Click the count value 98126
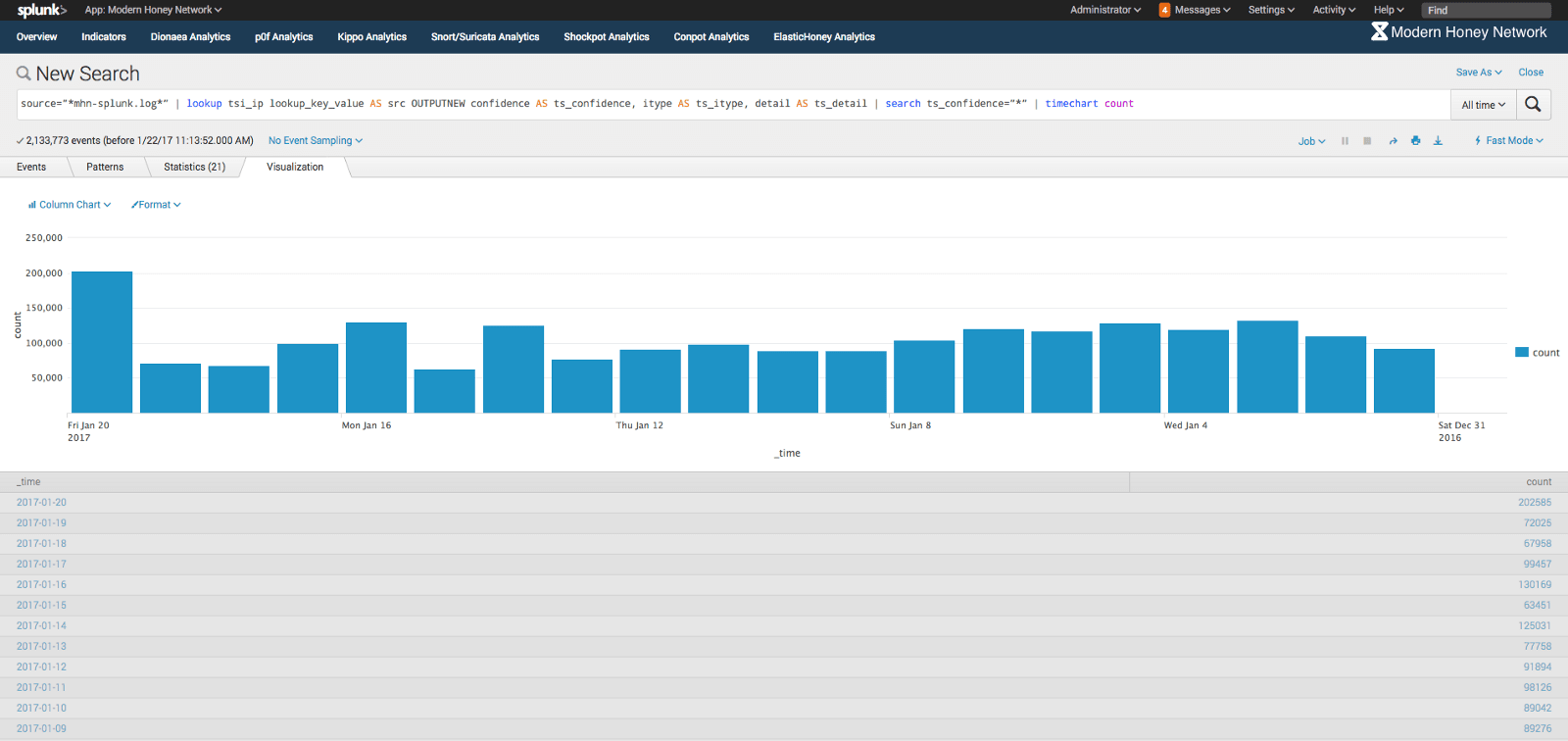This screenshot has height=741, width=1568. (1538, 688)
